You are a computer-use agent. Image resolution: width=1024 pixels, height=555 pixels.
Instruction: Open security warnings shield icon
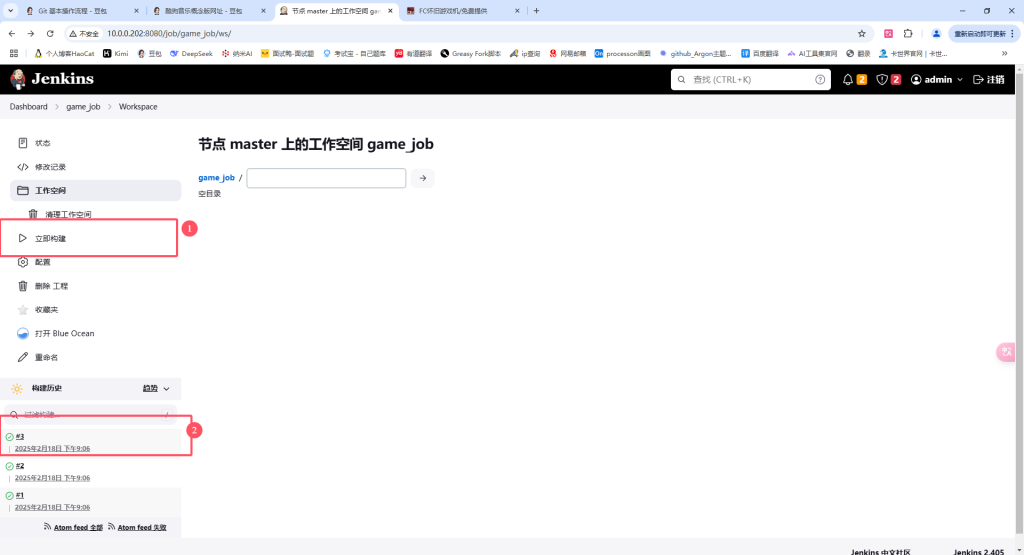[x=882, y=79]
